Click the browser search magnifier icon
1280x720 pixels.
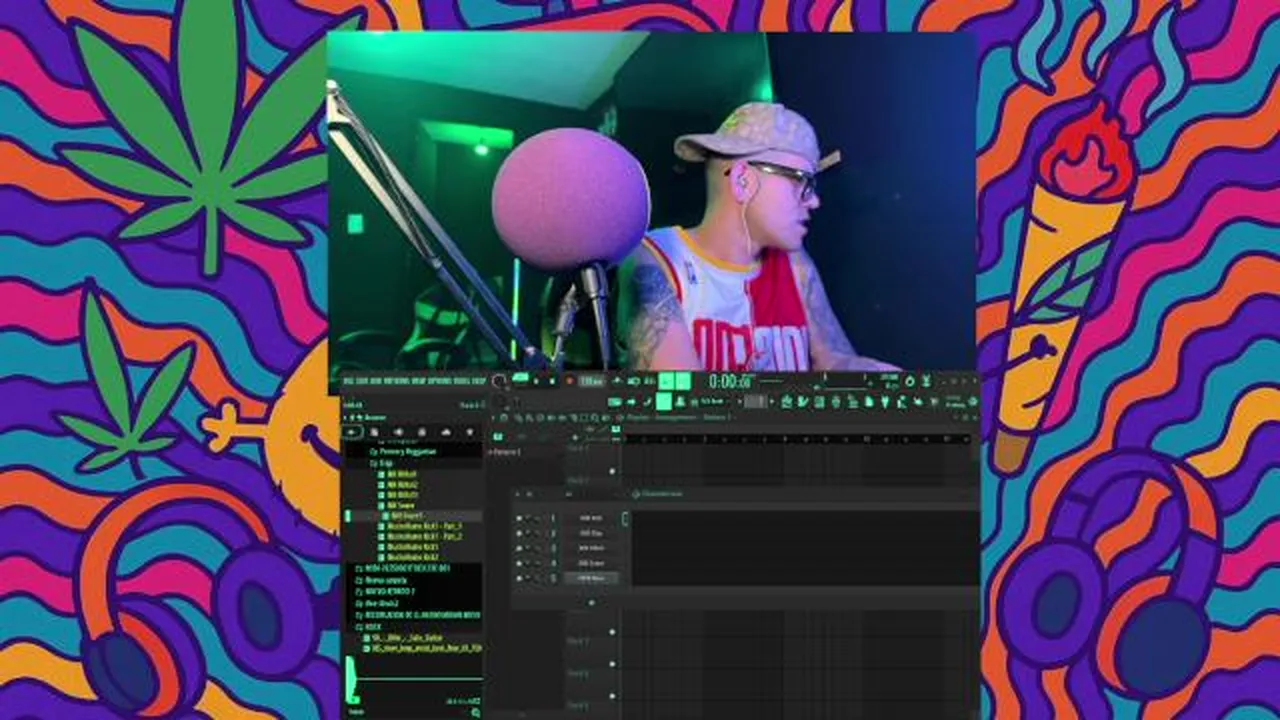475,713
